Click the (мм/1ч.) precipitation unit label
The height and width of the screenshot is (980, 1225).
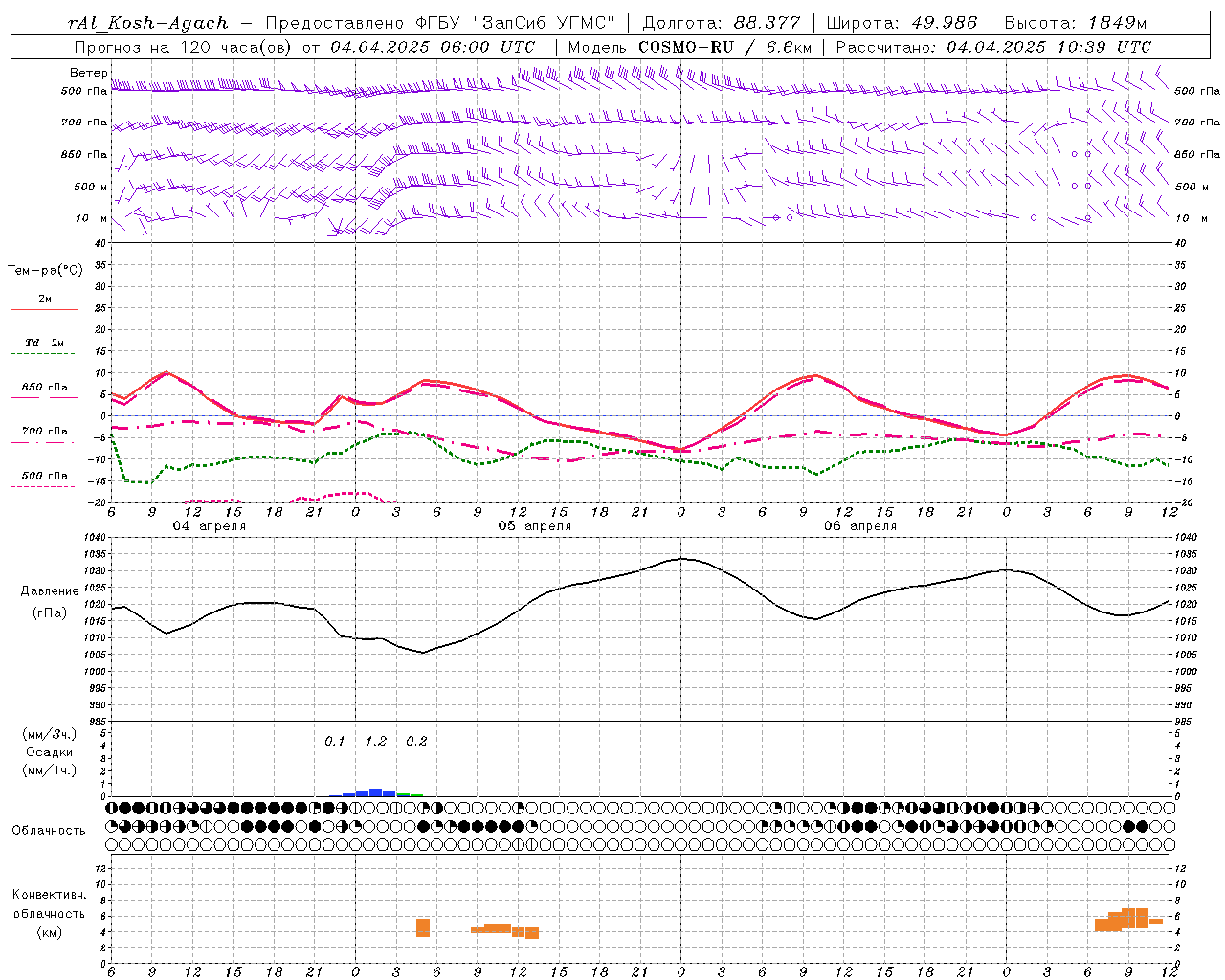(x=50, y=770)
